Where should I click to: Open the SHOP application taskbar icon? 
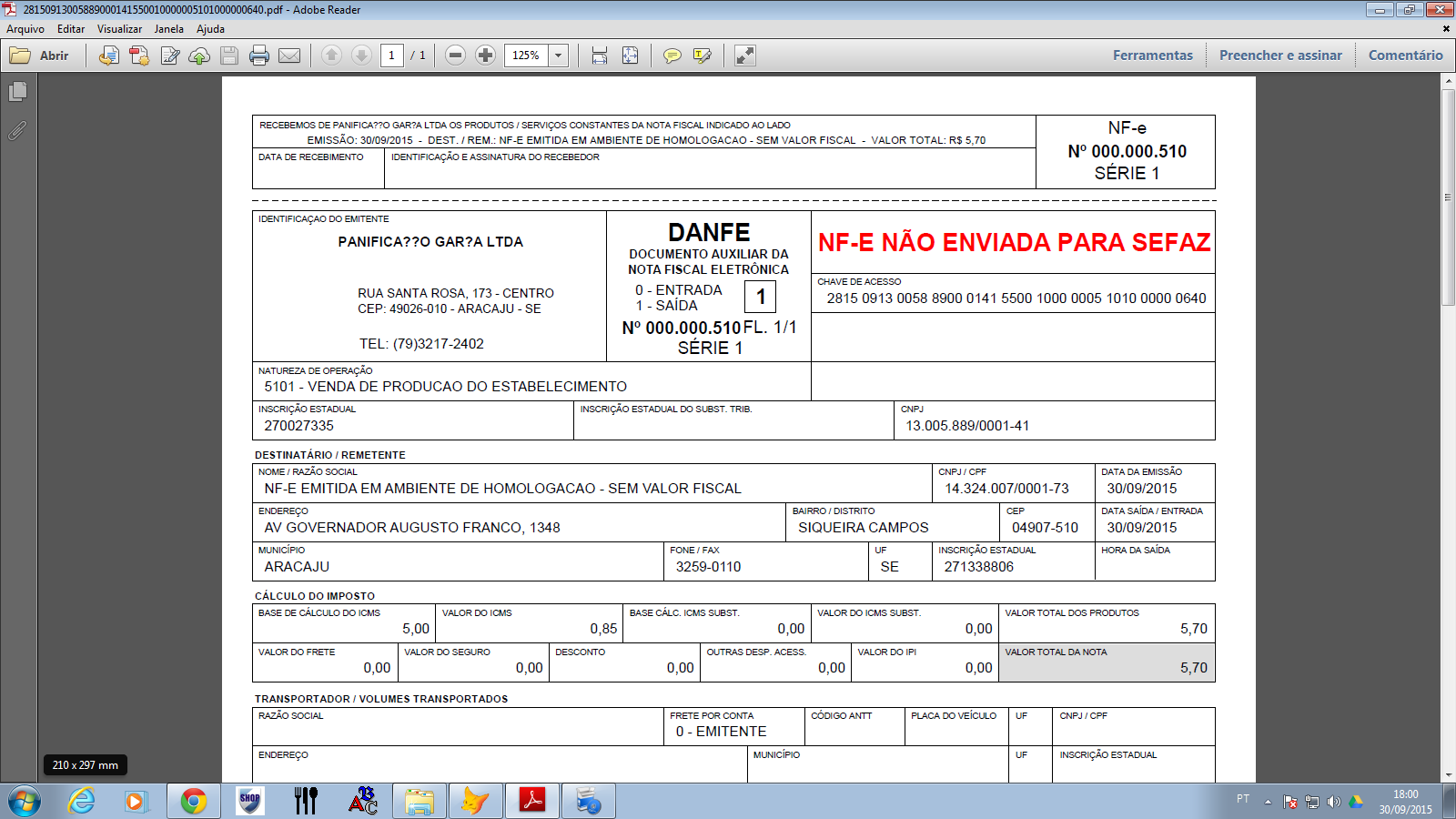pos(249,801)
